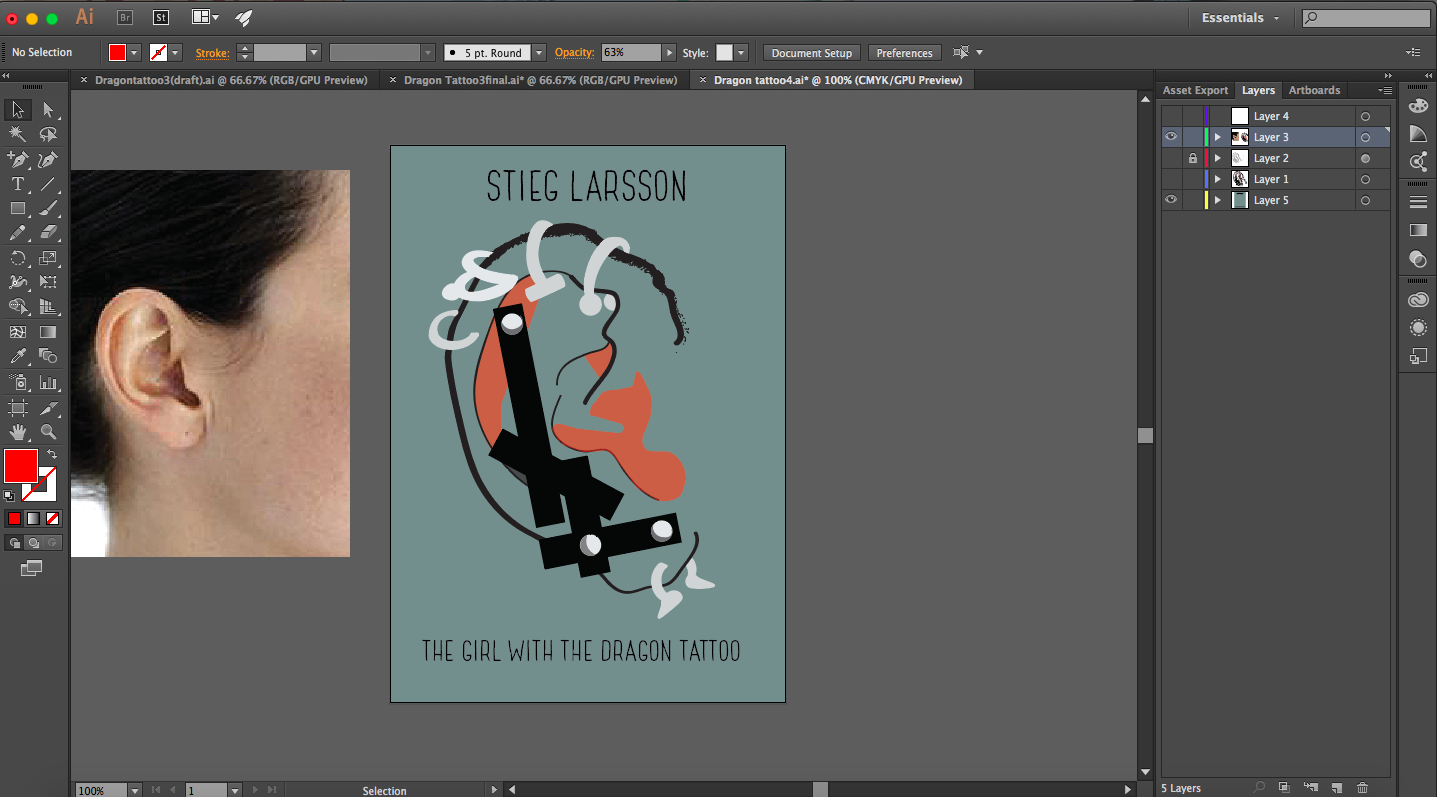Expand Layer 3 contents triangle
Image resolution: width=1437 pixels, height=797 pixels.
pyautogui.click(x=1217, y=137)
